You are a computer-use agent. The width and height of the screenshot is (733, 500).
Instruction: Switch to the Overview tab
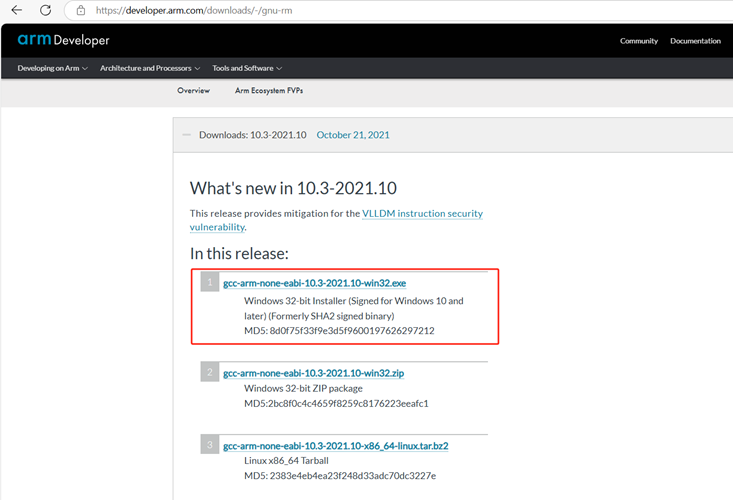tap(193, 90)
